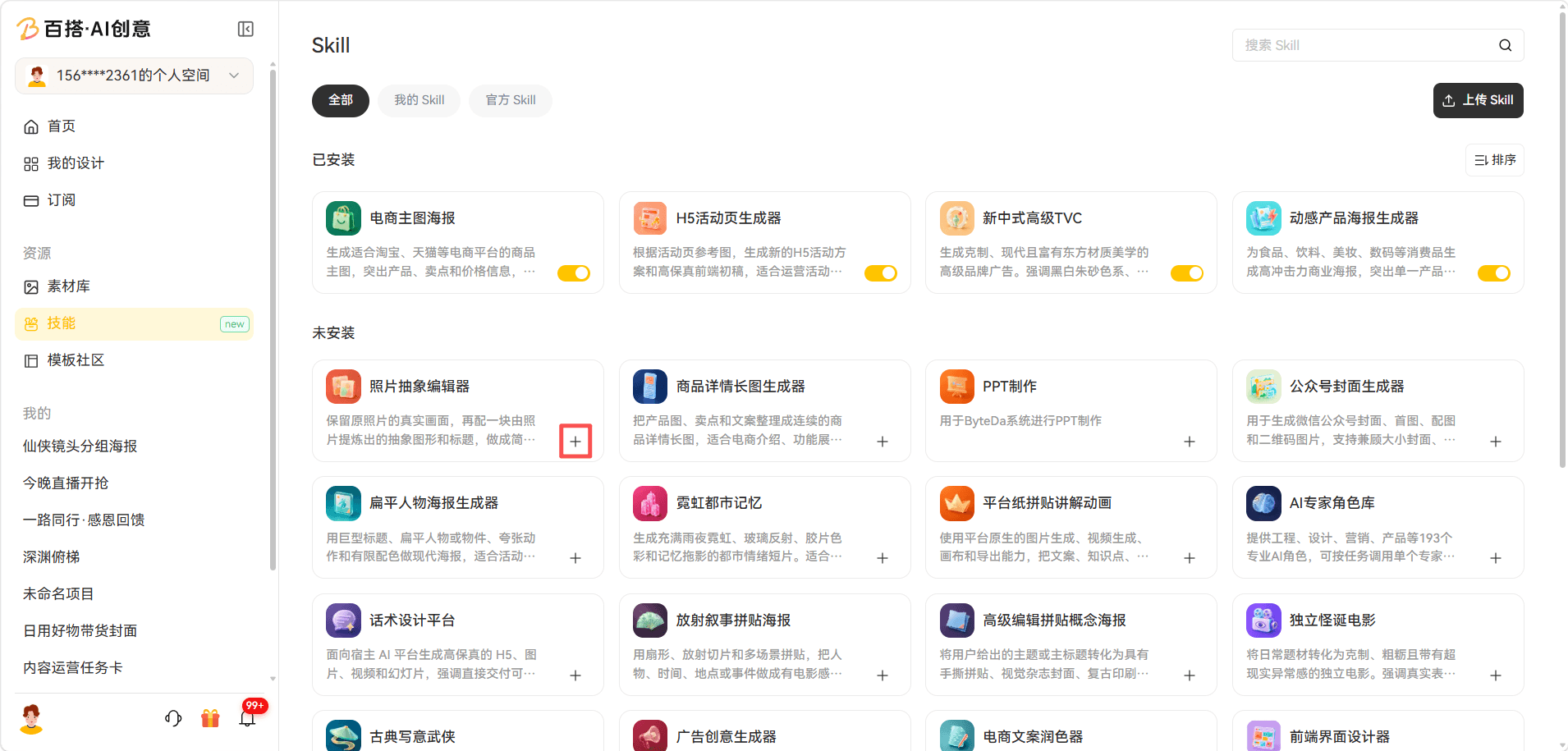This screenshot has width=1568, height=751.
Task: Click the main page vertical scrollbar
Action: (1561, 240)
